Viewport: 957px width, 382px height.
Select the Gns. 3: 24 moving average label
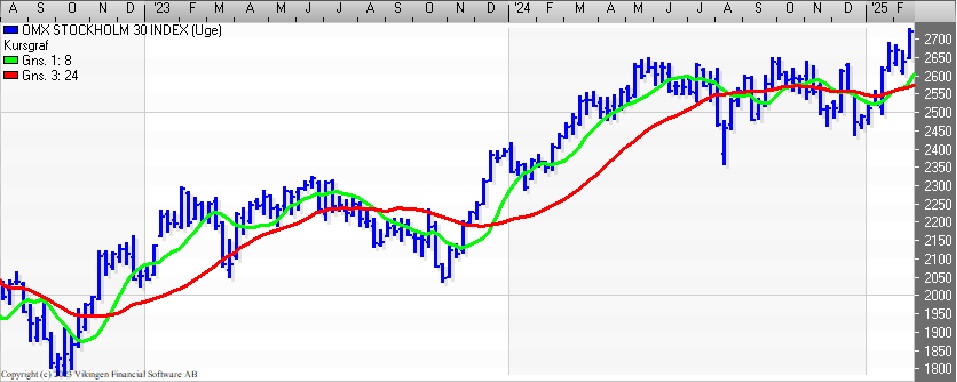pos(50,76)
